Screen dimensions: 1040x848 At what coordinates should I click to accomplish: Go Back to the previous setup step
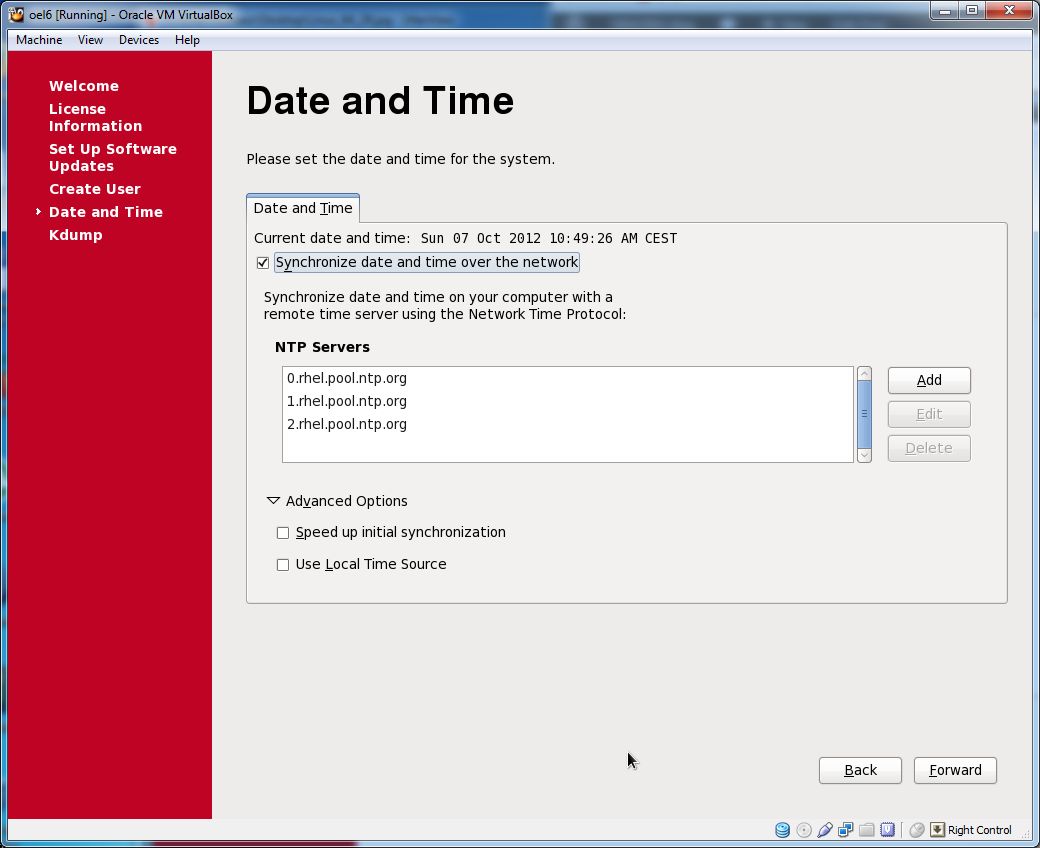tap(860, 770)
